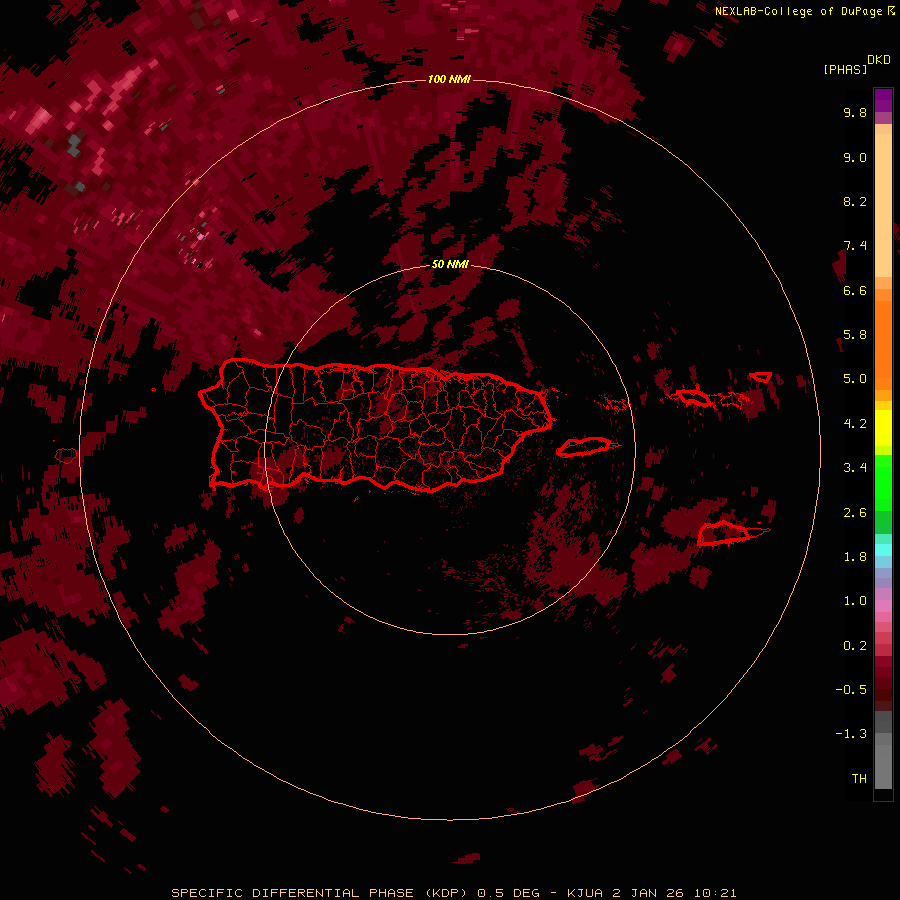Select the -1.3 legend value
Image resolution: width=900 pixels, height=900 pixels.
[851, 734]
